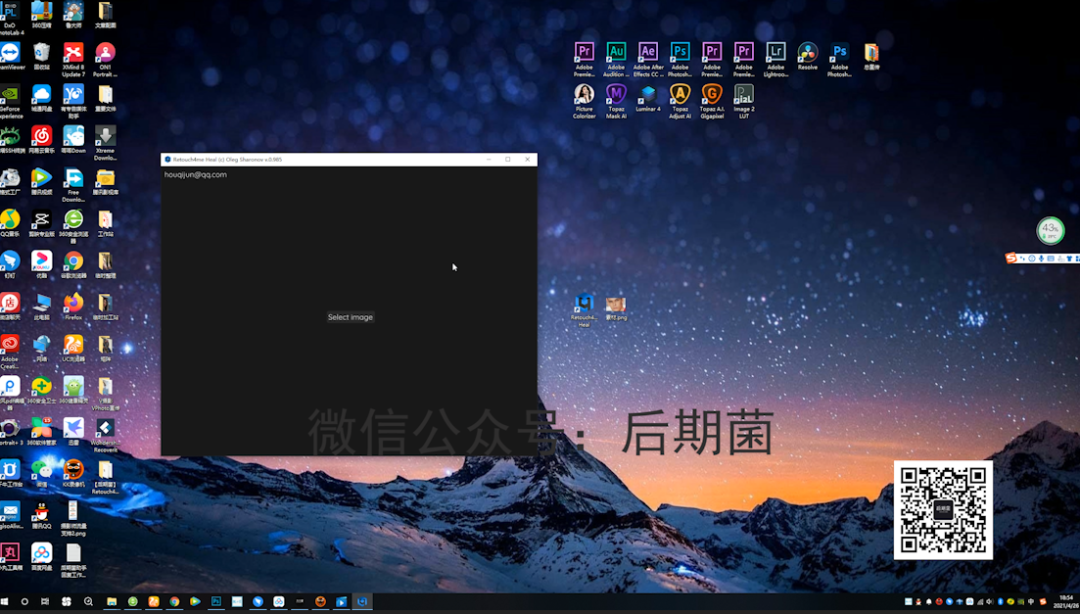Image resolution: width=1080 pixels, height=614 pixels.
Task: Open the Adobe Audition desktop shortcut
Action: [616, 52]
